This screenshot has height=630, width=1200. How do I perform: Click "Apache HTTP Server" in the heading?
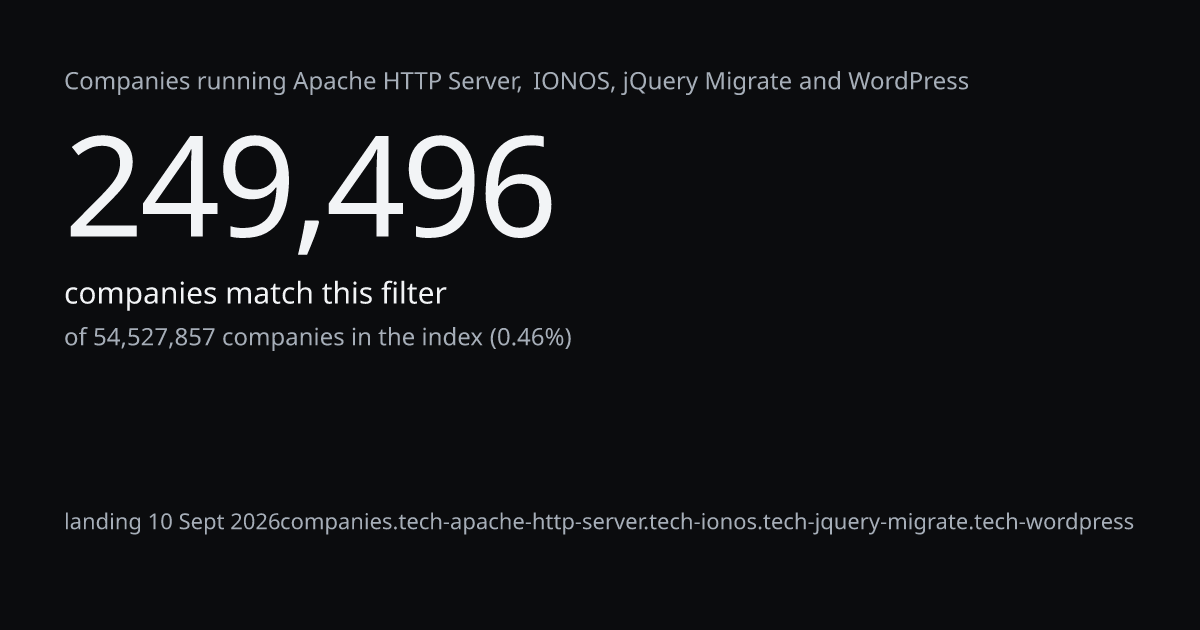click(406, 82)
